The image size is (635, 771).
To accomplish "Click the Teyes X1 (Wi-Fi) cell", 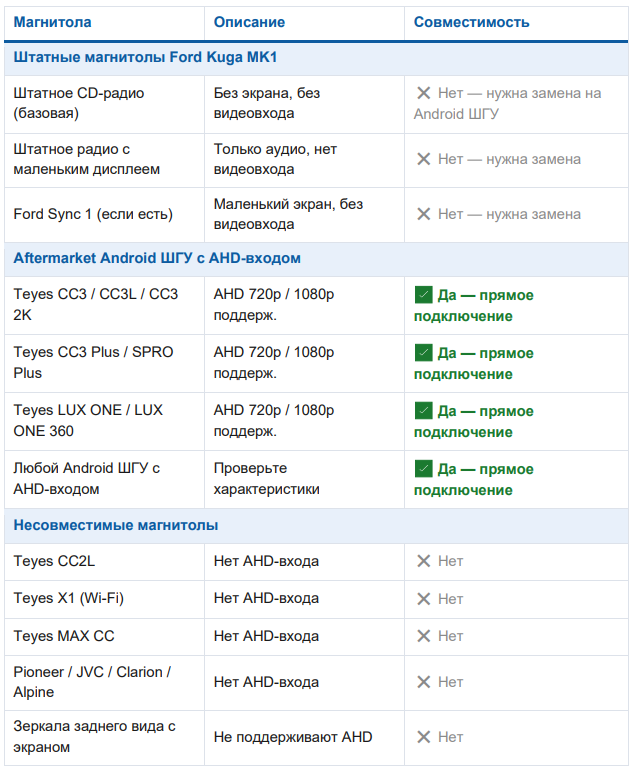I will 104,599.
